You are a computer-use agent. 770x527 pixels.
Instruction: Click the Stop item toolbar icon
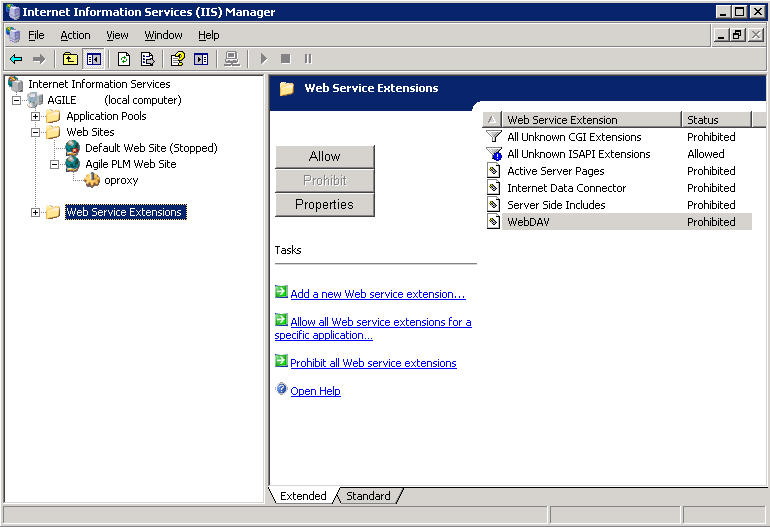(x=285, y=59)
